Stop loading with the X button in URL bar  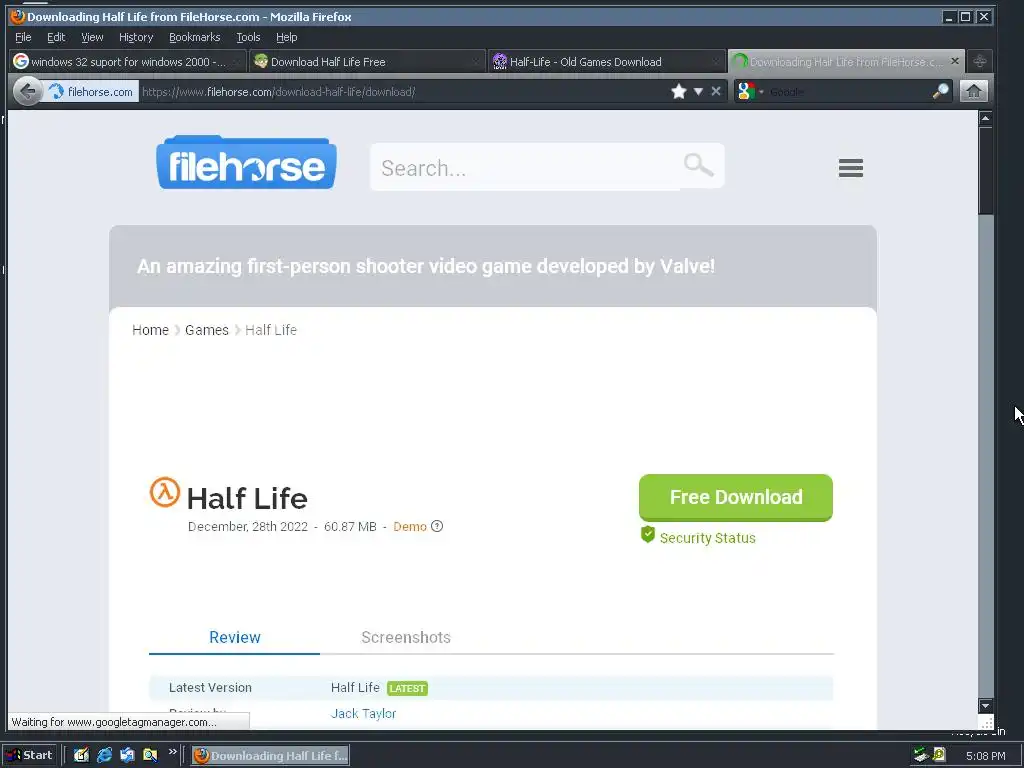[716, 91]
